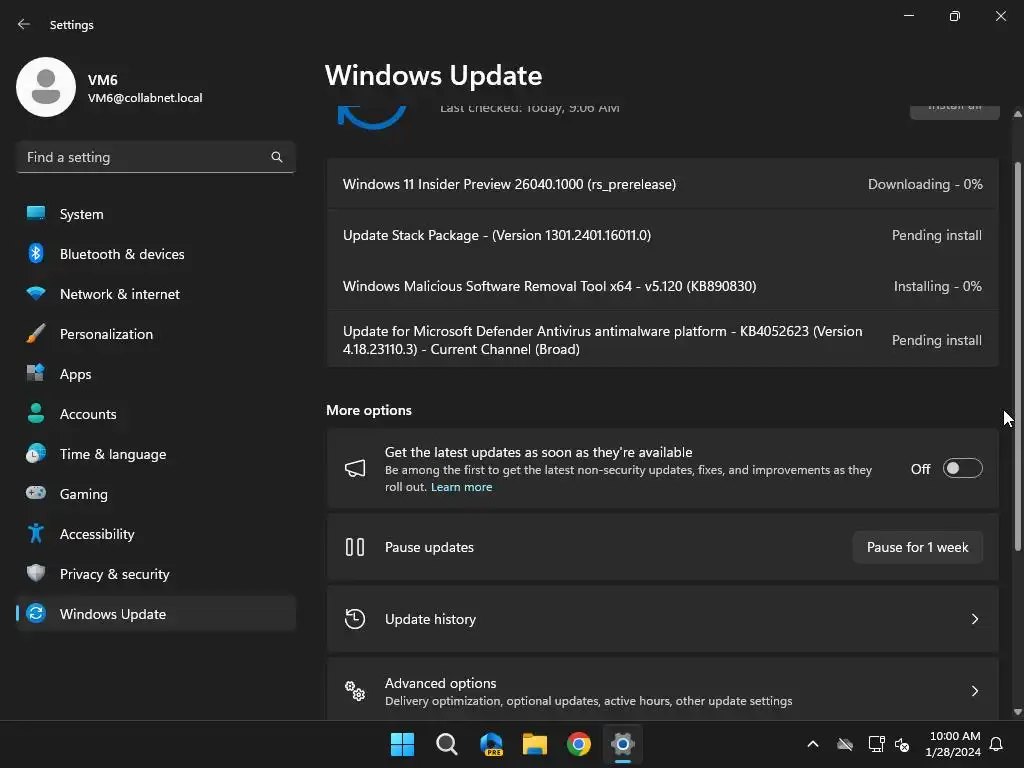The width and height of the screenshot is (1024, 768).
Task: Click the More options heading
Action: point(369,410)
